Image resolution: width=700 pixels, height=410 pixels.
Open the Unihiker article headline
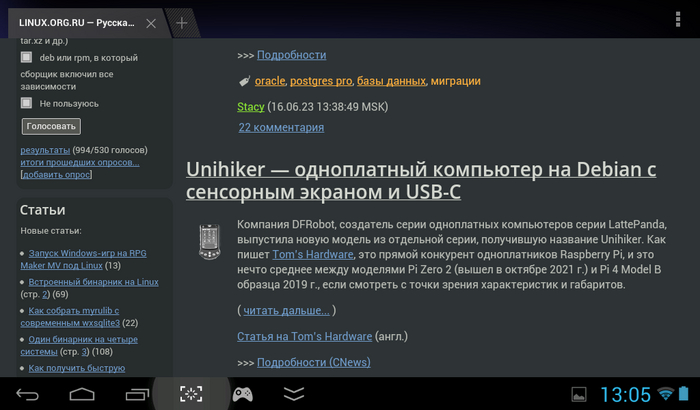[x=421, y=180]
